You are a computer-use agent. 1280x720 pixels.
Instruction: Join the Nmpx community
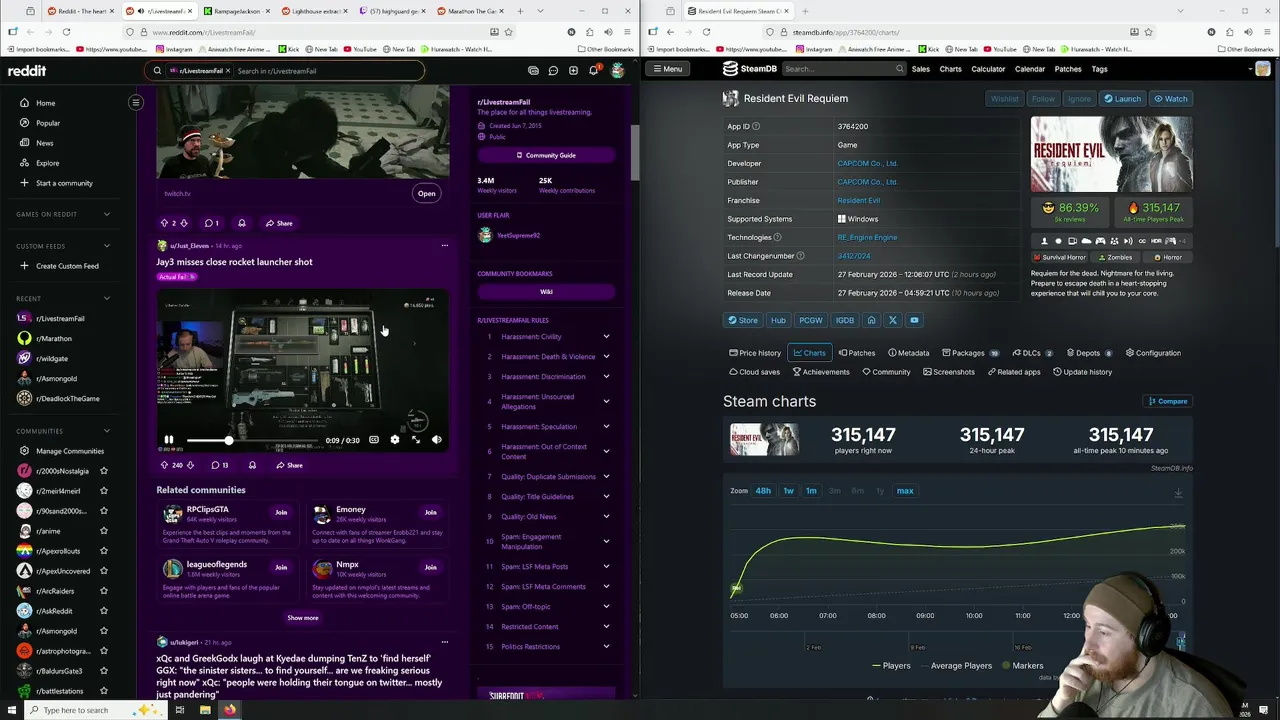tap(430, 567)
